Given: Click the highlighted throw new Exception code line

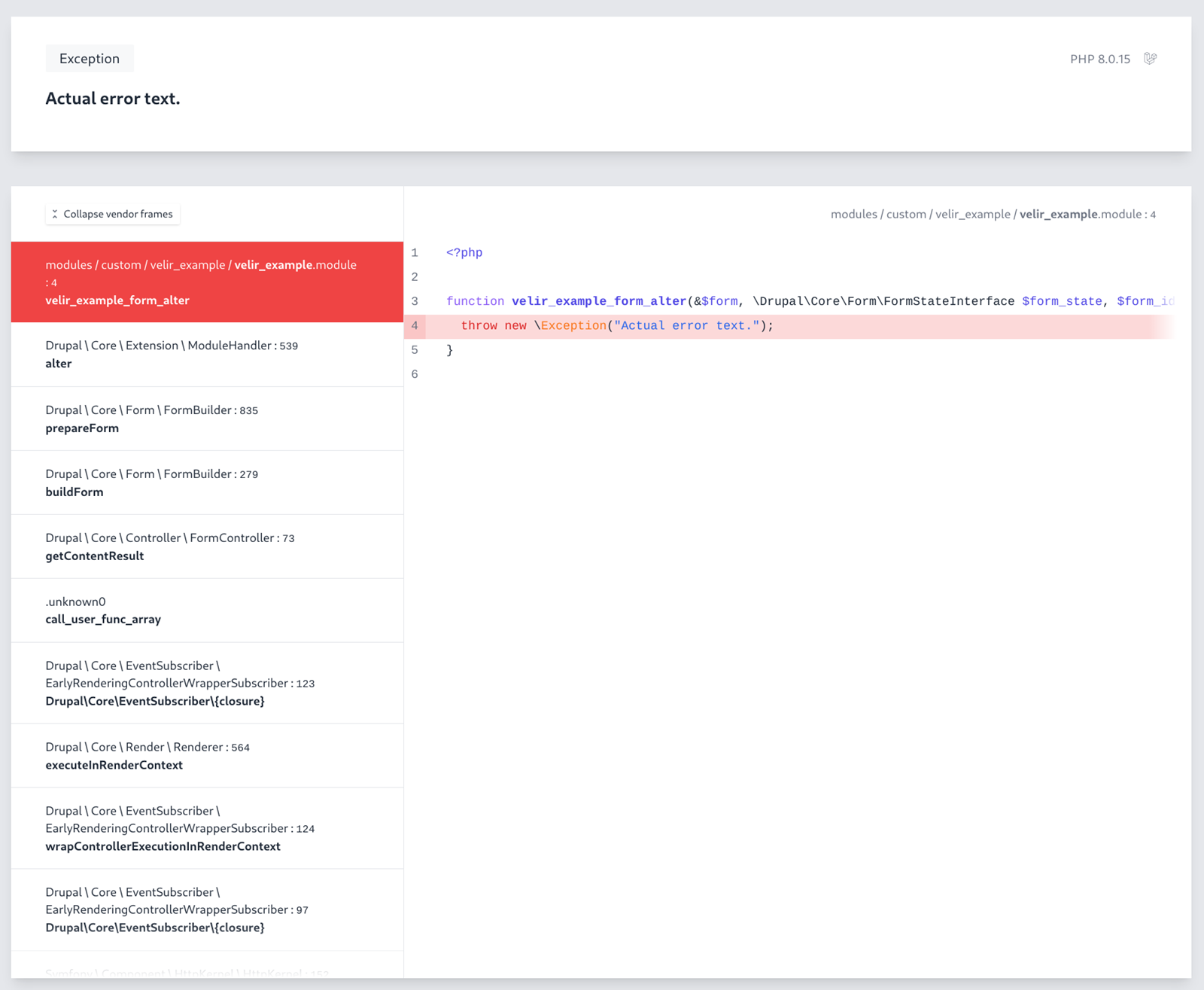Looking at the screenshot, I should tap(617, 325).
